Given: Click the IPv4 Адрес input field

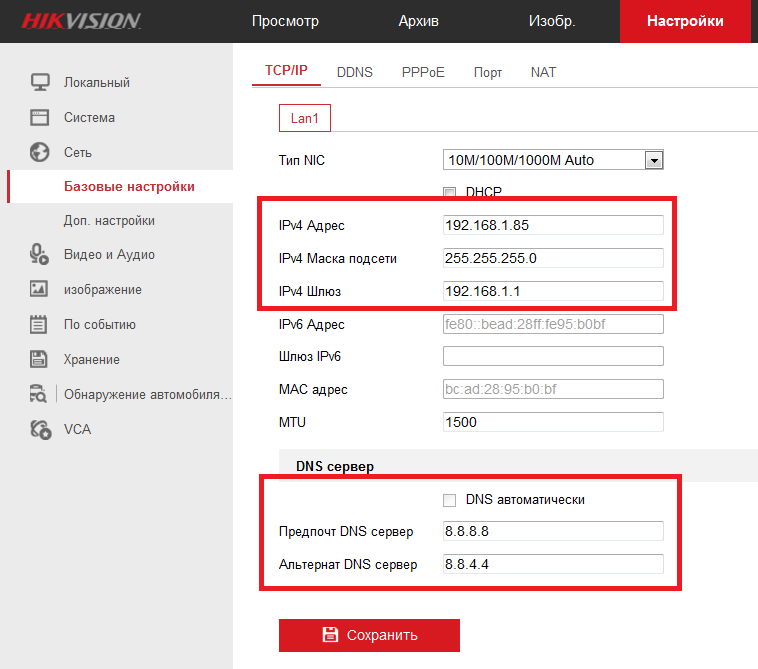Looking at the screenshot, I should pos(553,225).
